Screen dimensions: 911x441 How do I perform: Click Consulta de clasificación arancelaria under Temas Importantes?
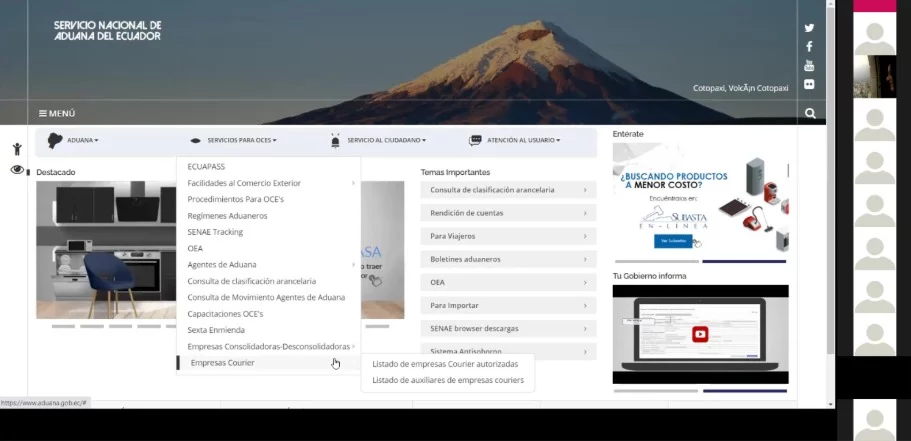click(x=507, y=190)
